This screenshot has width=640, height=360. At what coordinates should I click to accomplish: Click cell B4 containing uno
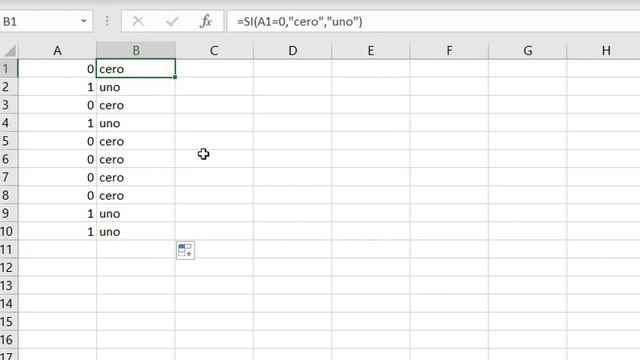coord(136,123)
